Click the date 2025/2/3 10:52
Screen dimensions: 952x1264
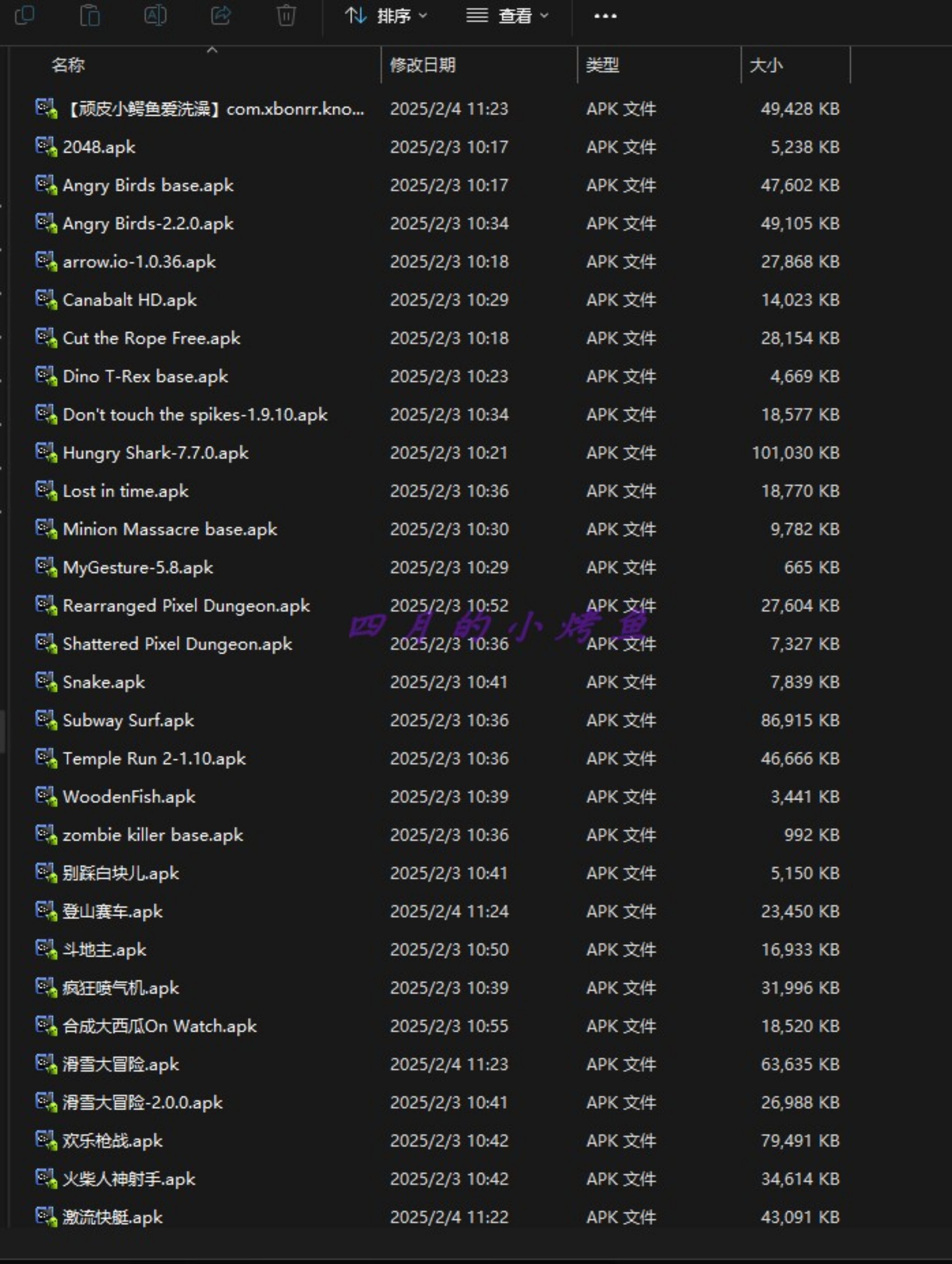[x=449, y=606]
